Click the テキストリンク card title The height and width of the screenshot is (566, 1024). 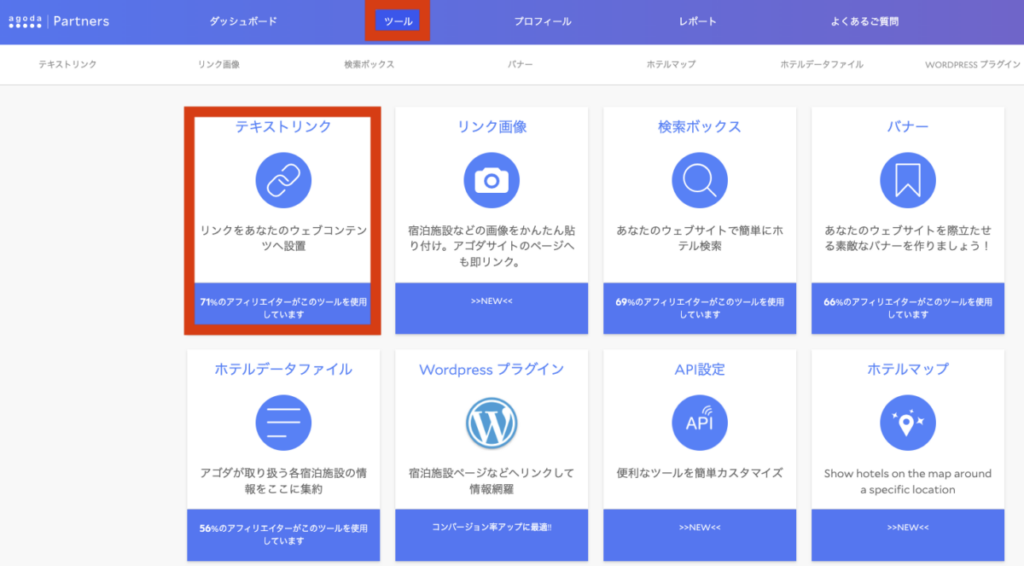pyautogui.click(x=283, y=127)
